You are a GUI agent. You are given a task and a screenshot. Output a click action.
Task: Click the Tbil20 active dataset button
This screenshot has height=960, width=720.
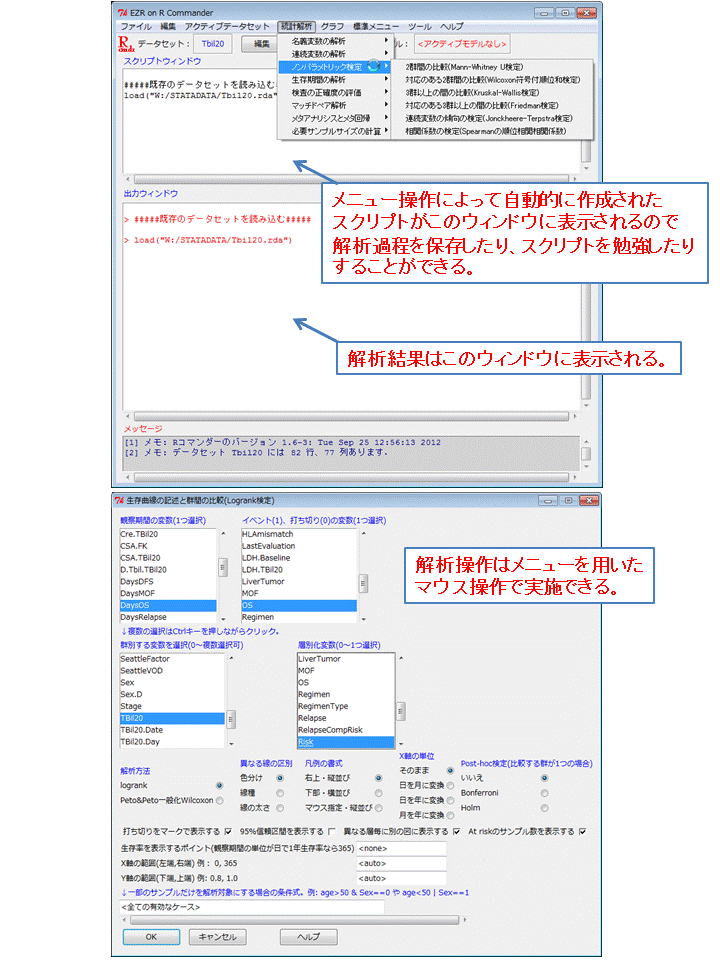pos(212,44)
